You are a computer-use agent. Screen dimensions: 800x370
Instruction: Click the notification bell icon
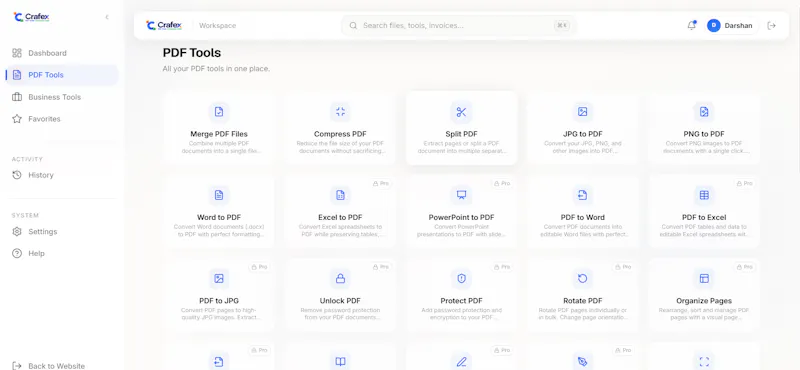pyautogui.click(x=691, y=26)
